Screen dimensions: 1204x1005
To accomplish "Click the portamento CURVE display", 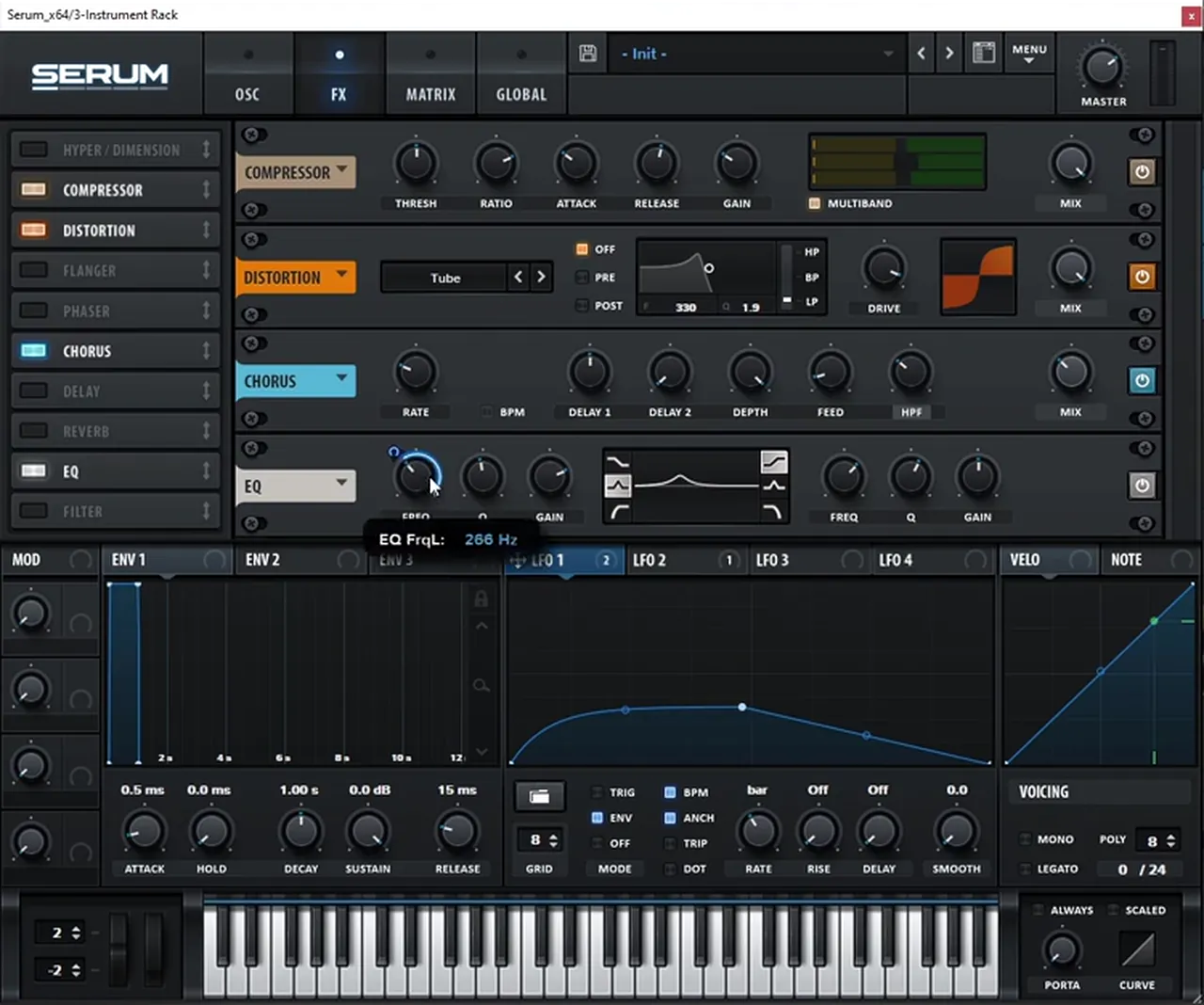I will [x=1137, y=950].
